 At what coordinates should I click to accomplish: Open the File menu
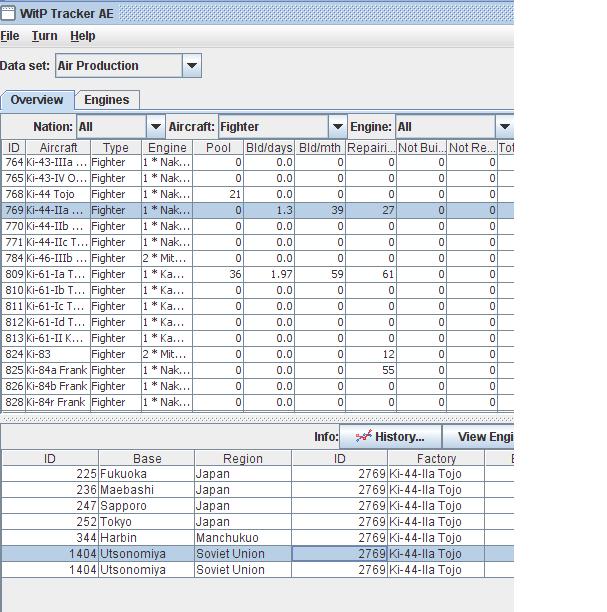pos(10,36)
